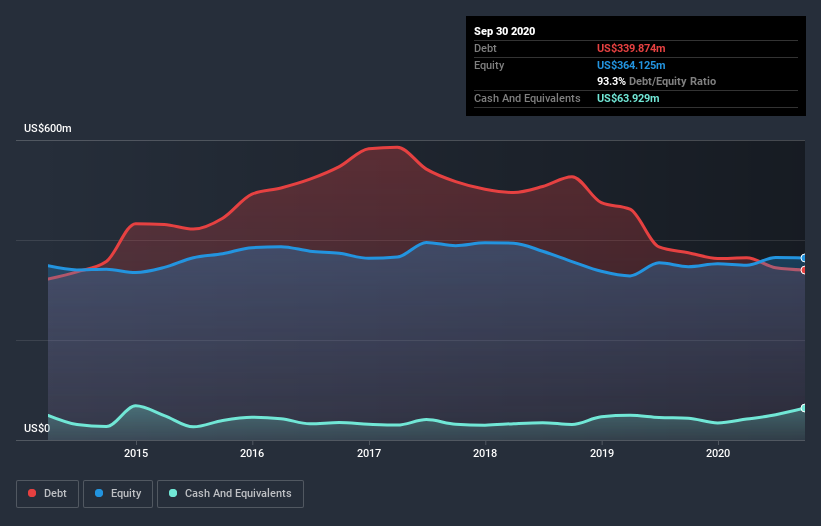Viewport: 821px width, 526px height.
Task: Select the 2016 x-axis label
Action: tap(252, 453)
